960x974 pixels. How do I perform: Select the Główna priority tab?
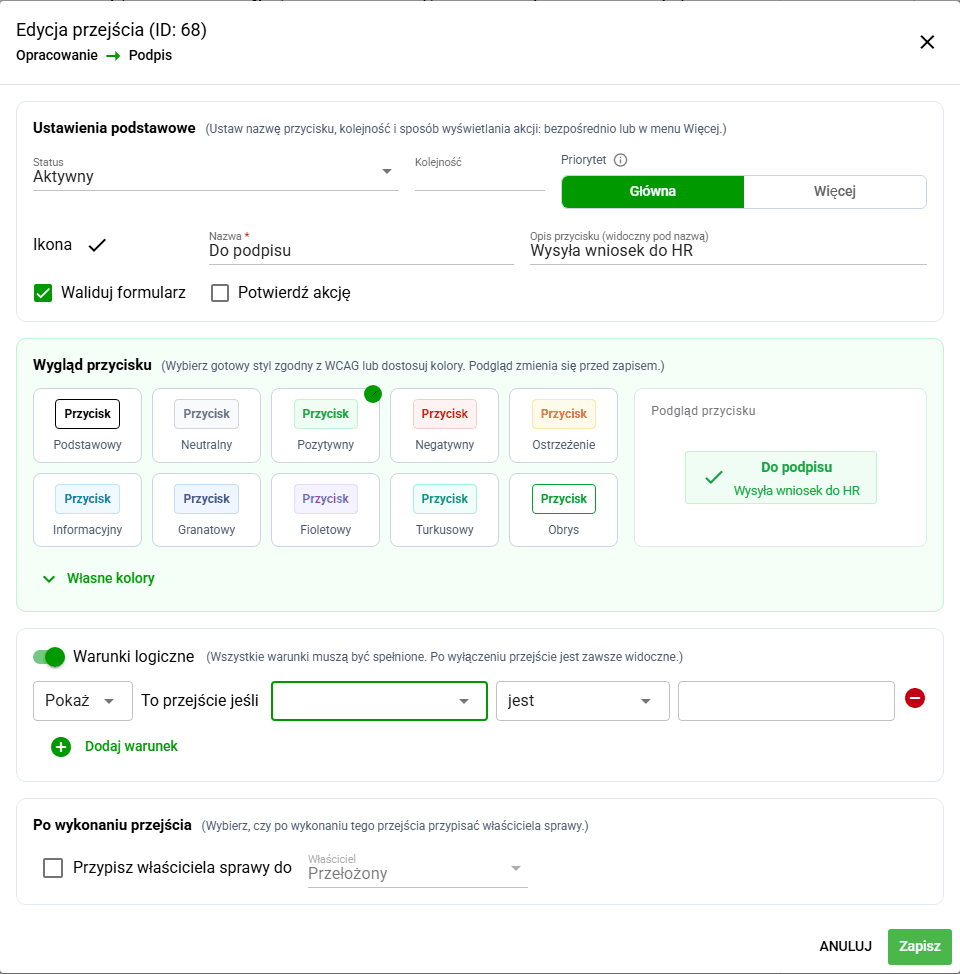click(652, 191)
